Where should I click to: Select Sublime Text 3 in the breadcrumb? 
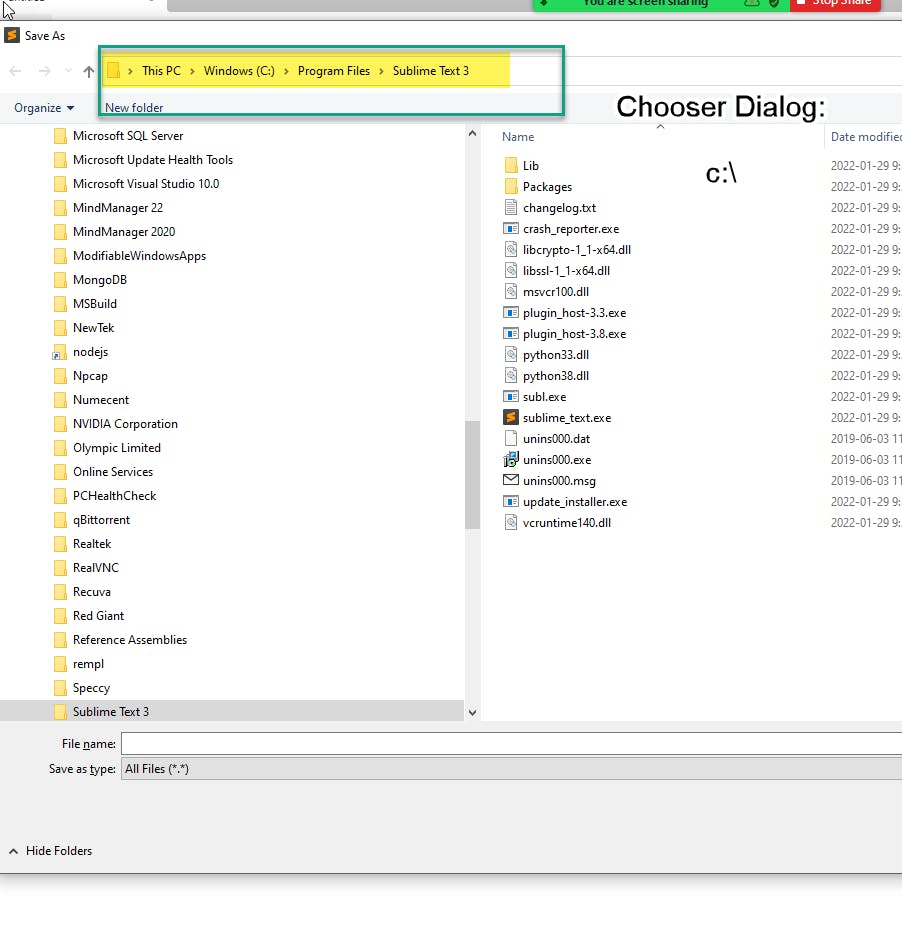point(430,71)
